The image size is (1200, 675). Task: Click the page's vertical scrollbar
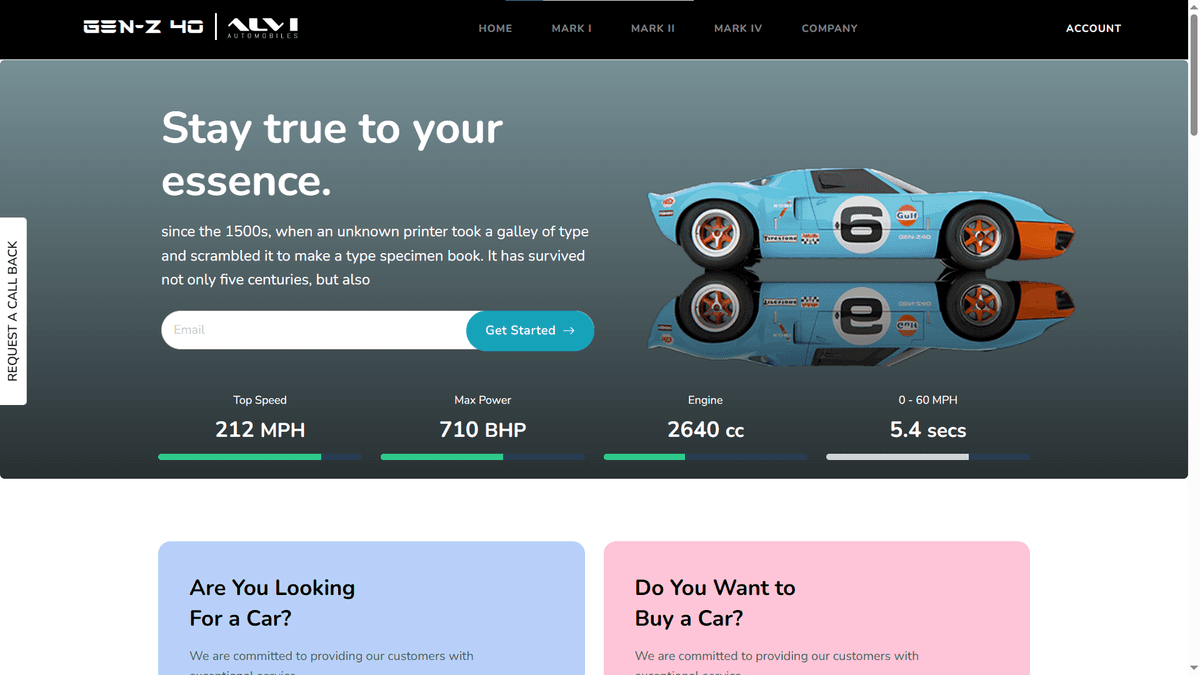(x=1193, y=300)
